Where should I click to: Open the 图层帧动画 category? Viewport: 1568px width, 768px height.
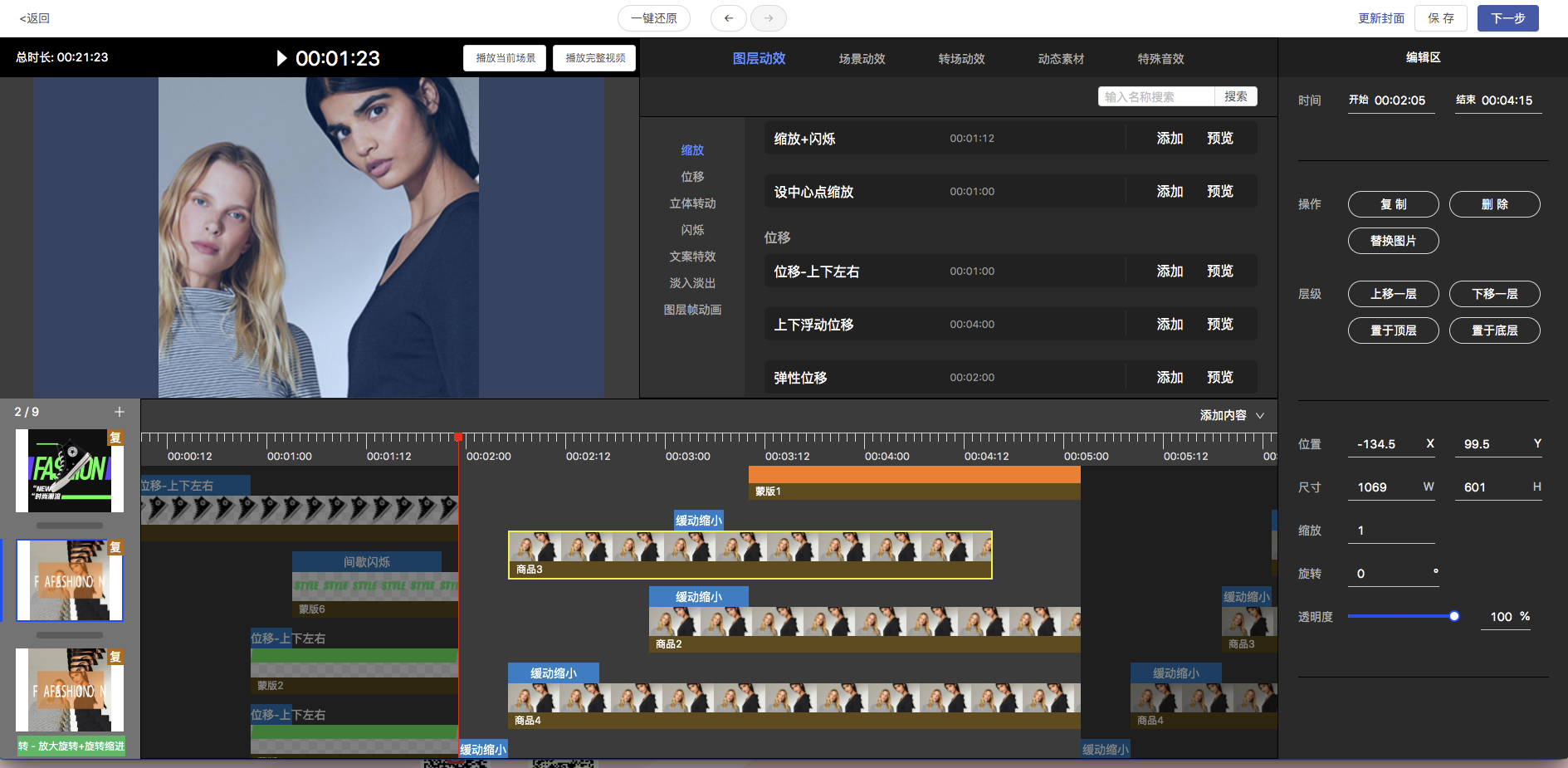click(x=692, y=310)
